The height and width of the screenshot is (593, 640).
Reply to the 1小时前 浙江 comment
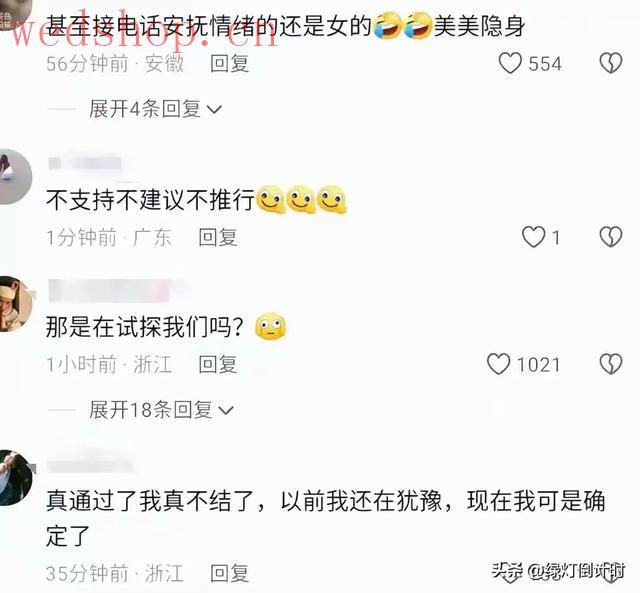[218, 364]
